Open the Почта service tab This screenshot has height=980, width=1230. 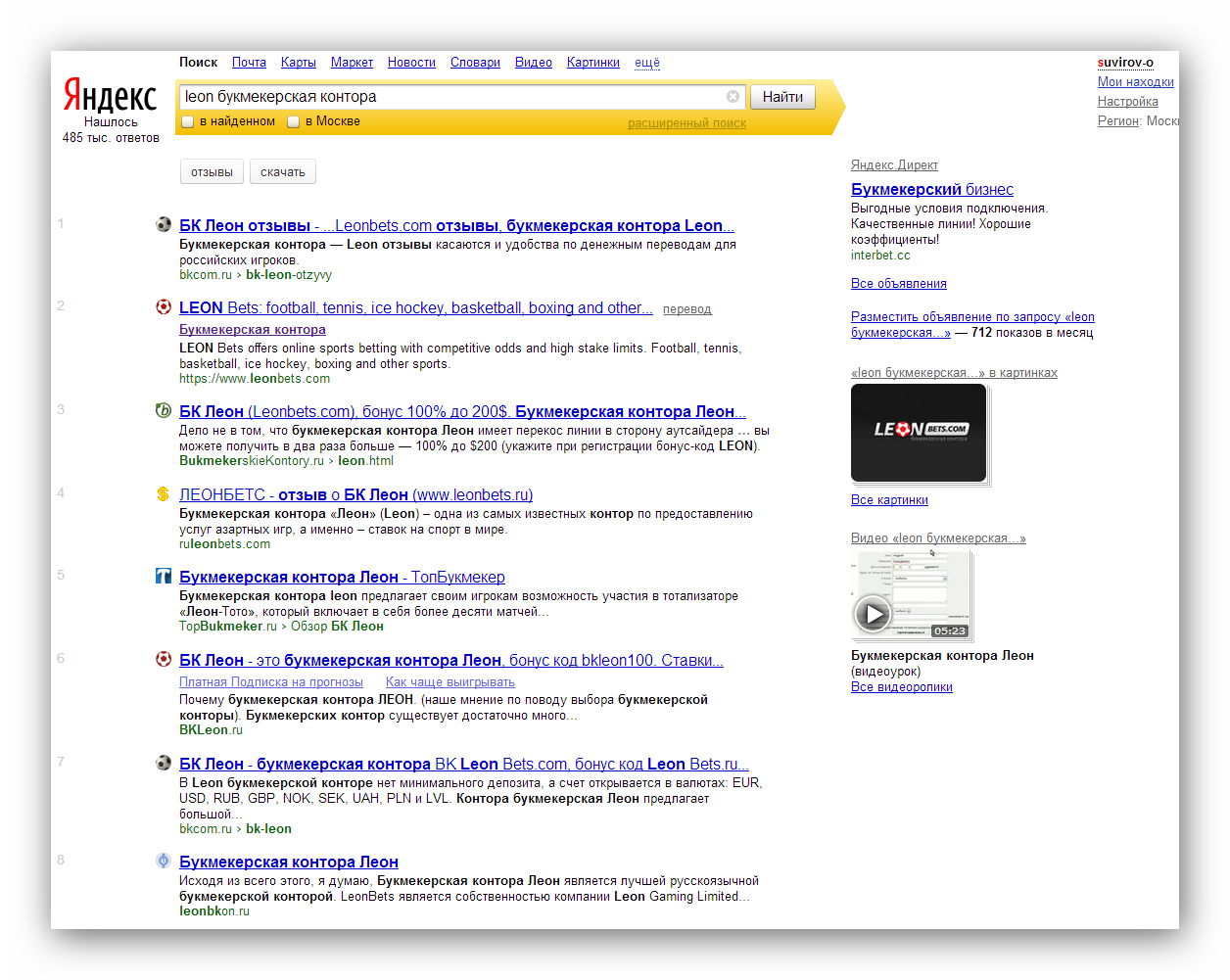(x=249, y=63)
